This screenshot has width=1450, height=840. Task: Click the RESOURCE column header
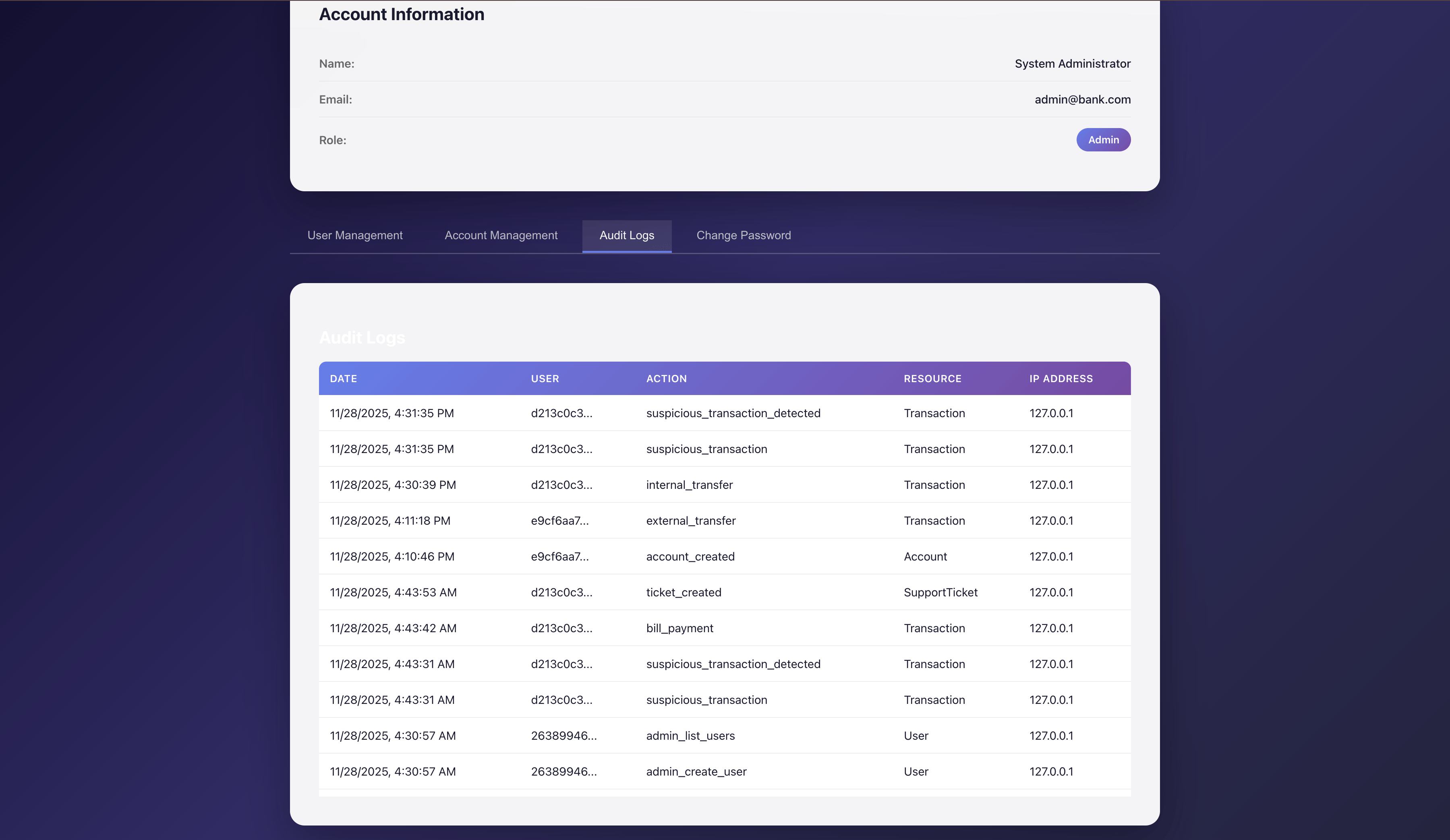pos(932,379)
